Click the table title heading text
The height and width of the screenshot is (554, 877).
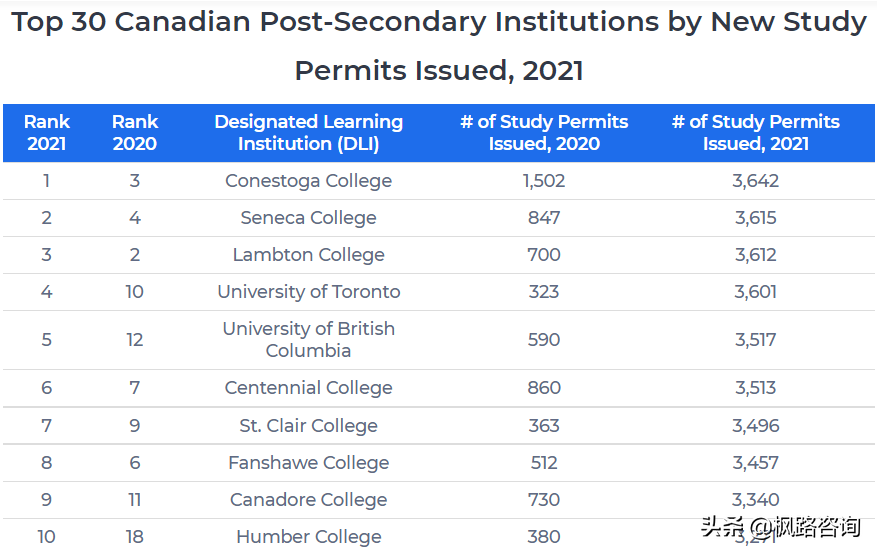(438, 46)
